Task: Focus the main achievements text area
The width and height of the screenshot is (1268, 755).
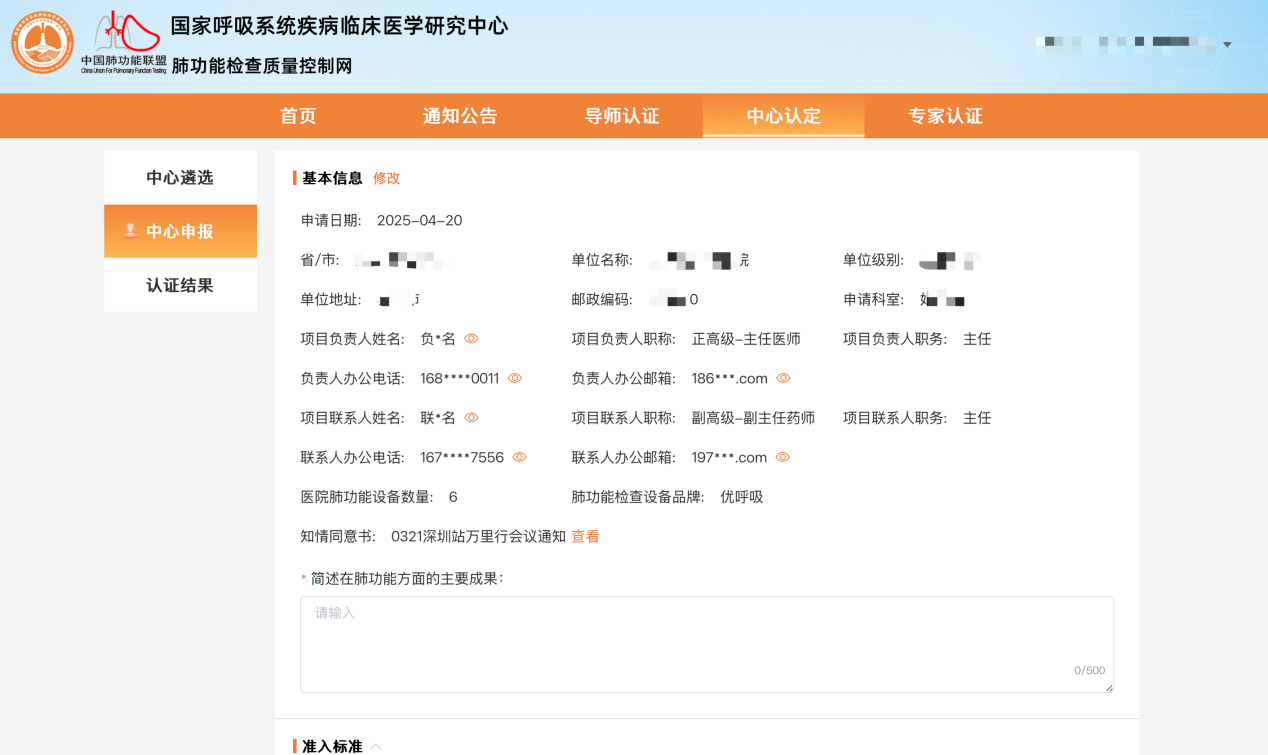Action: (706, 644)
